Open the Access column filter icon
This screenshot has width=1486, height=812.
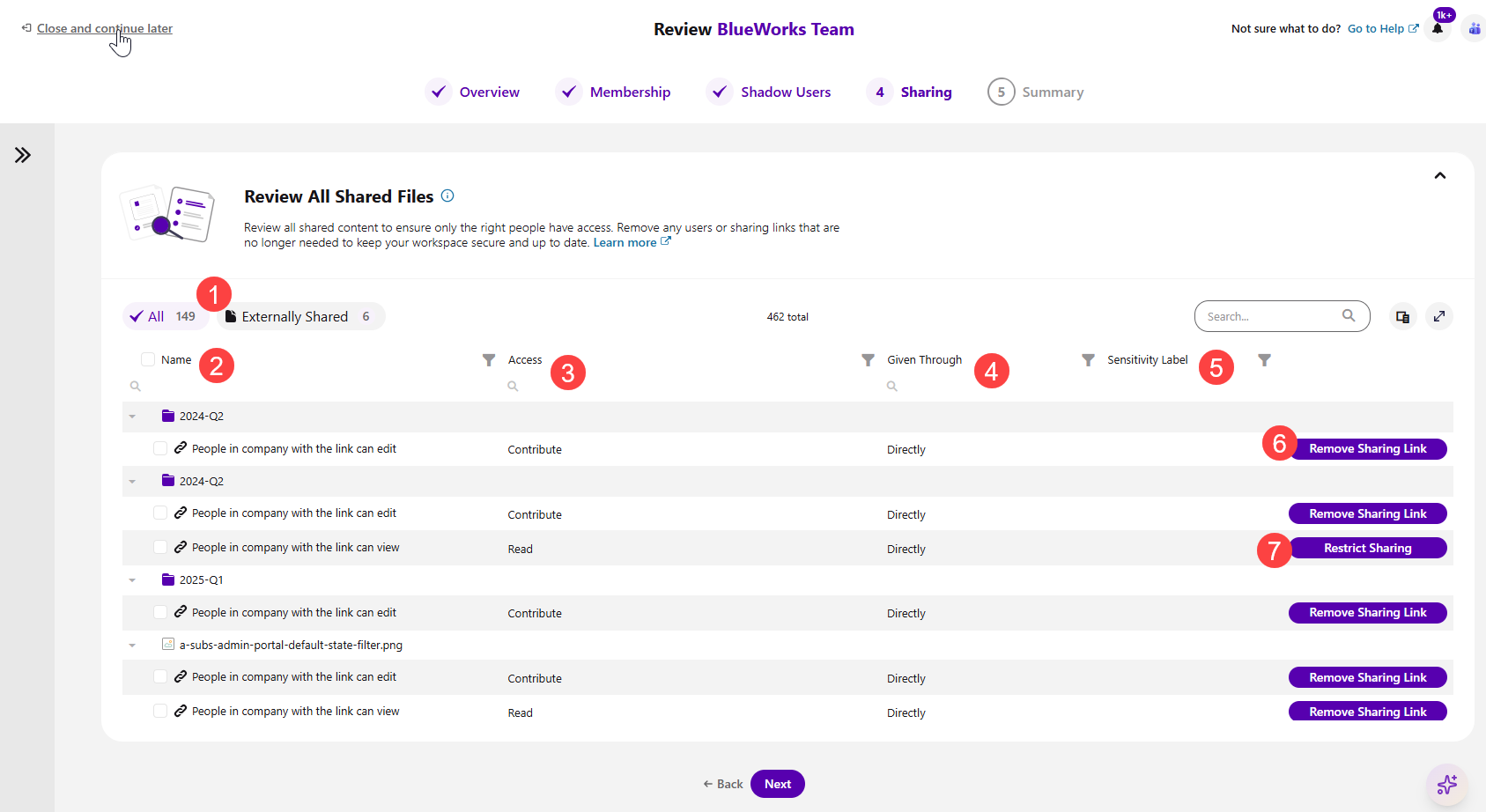868,360
